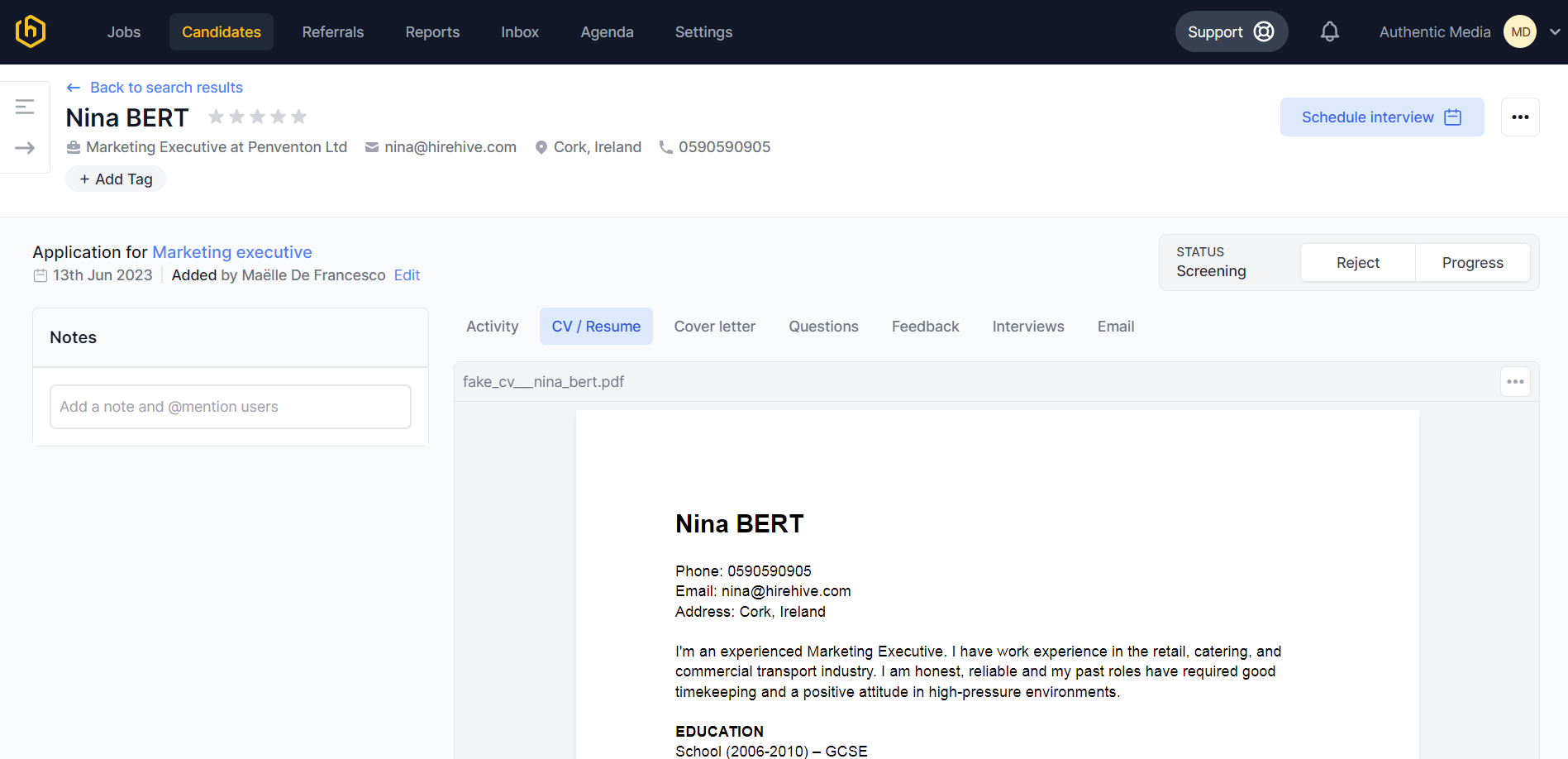This screenshot has height=759, width=1568.
Task: Click the HireHive logo icon
Action: pos(31,31)
